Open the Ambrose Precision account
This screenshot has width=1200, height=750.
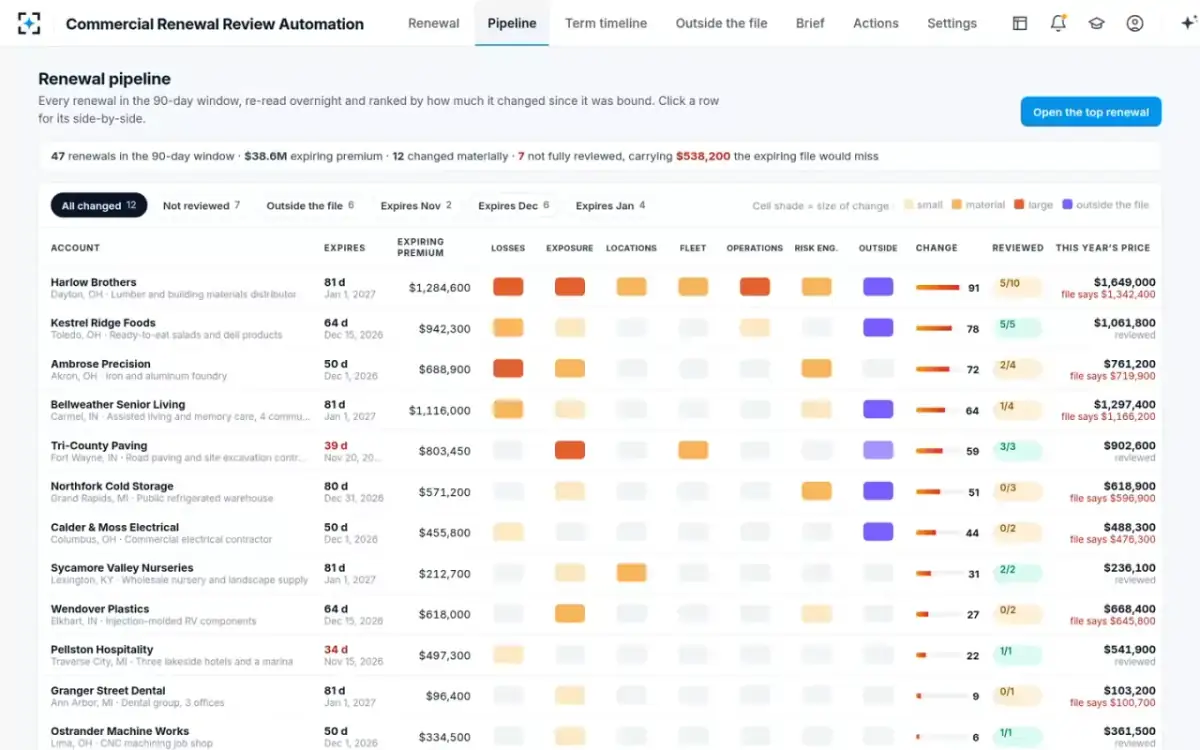[x=101, y=364]
